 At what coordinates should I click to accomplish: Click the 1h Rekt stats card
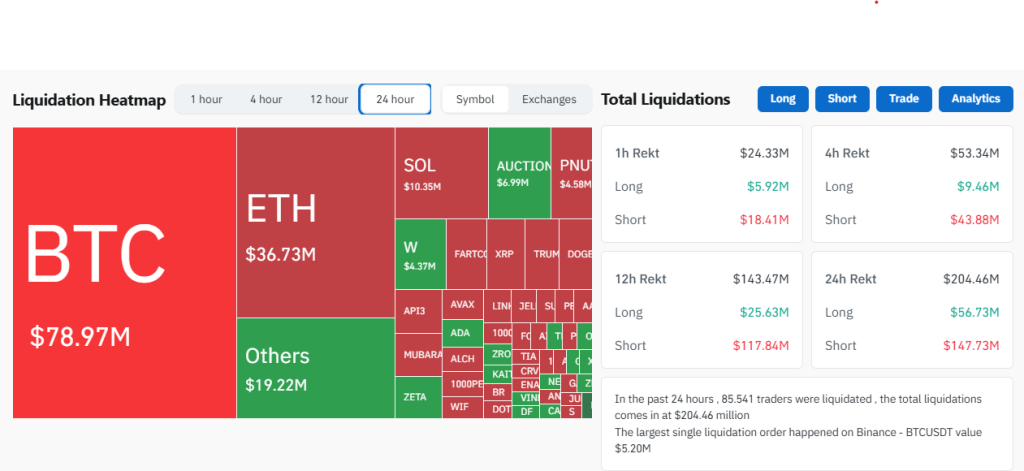701,186
